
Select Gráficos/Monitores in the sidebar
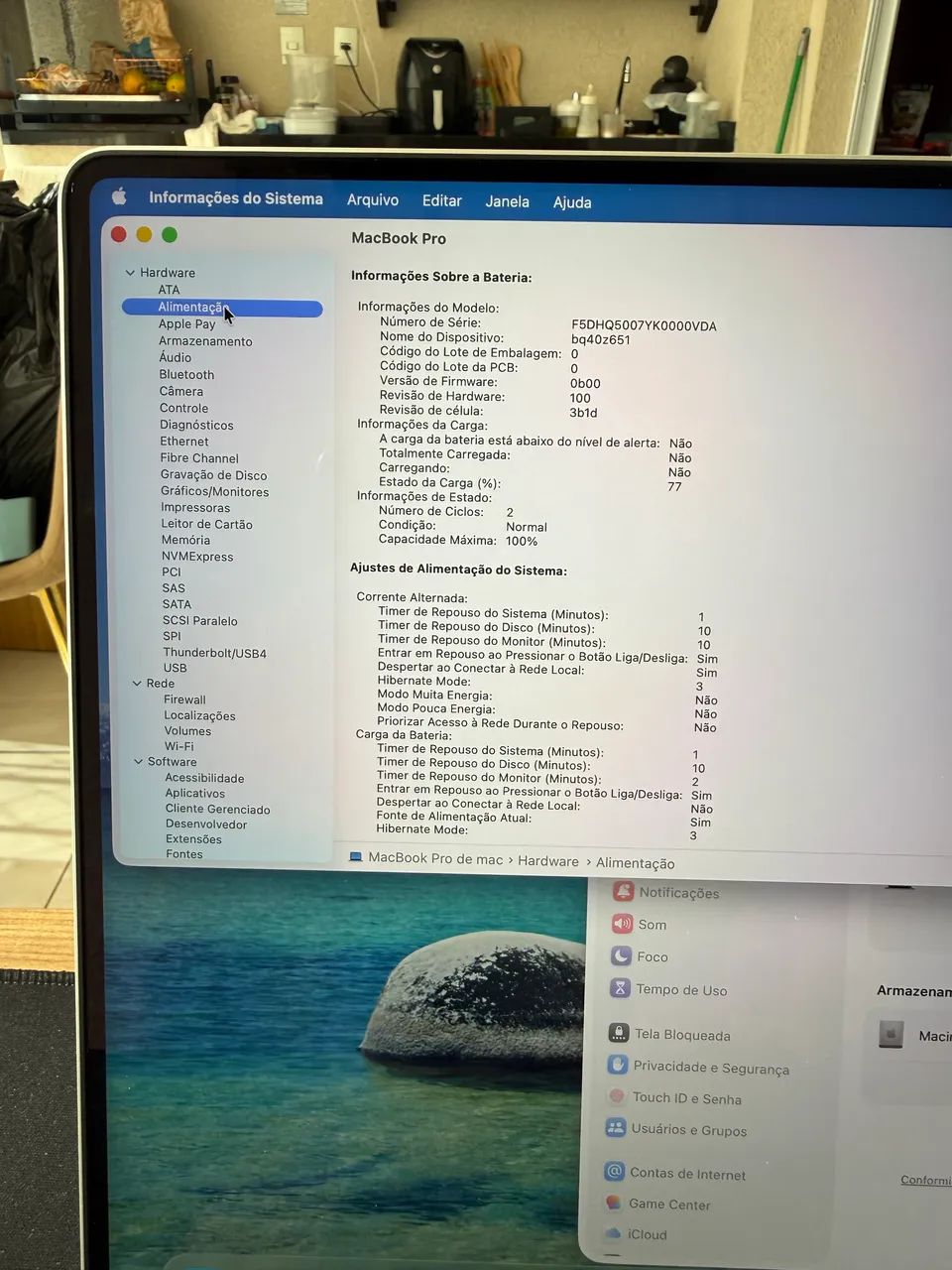[215, 491]
